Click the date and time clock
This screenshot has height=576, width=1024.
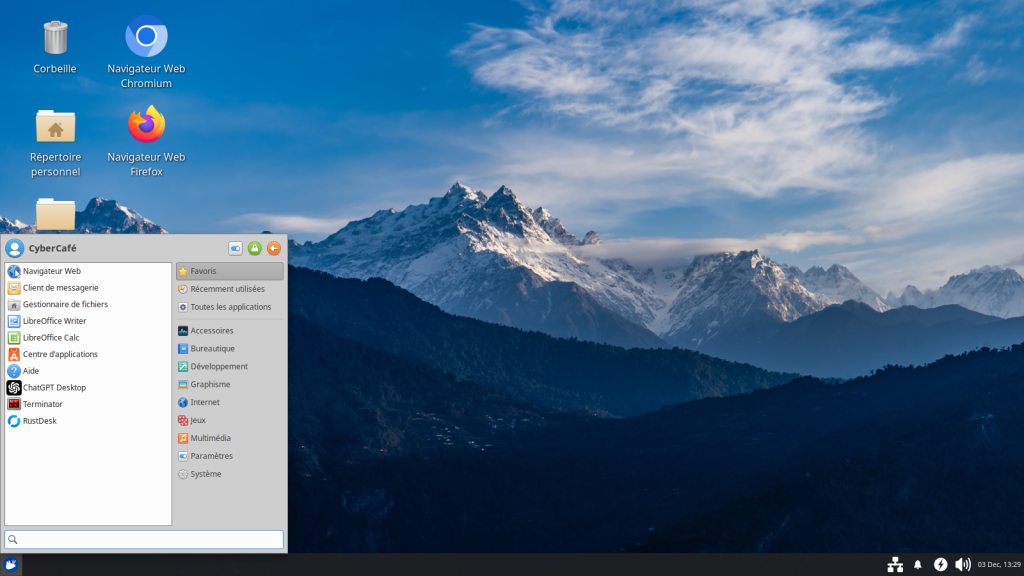coord(999,565)
